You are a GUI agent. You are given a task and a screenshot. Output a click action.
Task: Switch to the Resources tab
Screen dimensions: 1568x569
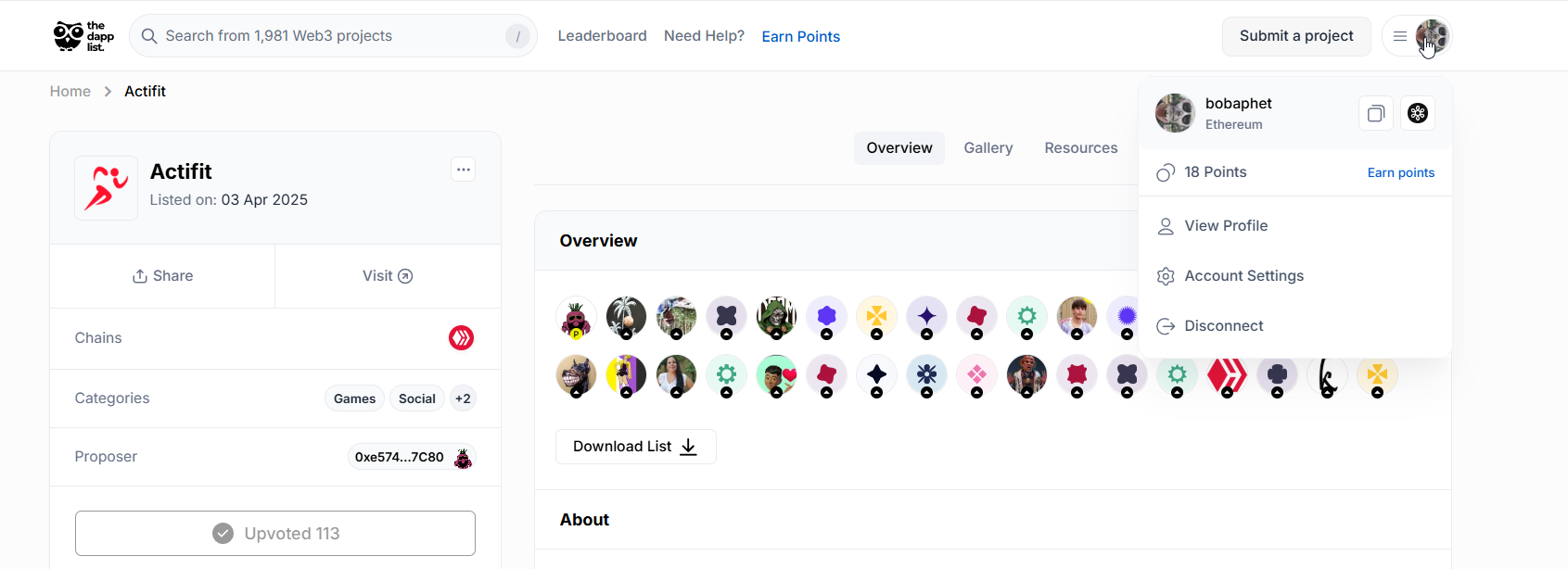pyautogui.click(x=1081, y=148)
